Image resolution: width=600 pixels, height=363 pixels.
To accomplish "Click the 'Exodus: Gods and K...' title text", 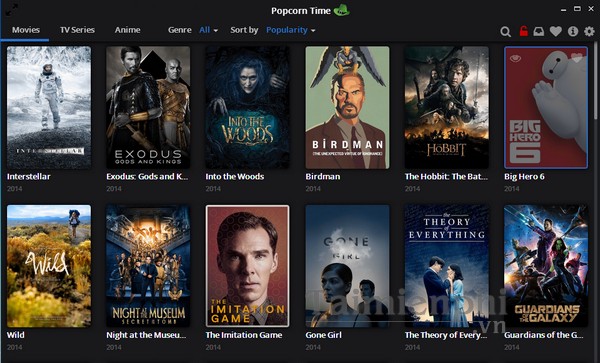I will coord(147,176).
